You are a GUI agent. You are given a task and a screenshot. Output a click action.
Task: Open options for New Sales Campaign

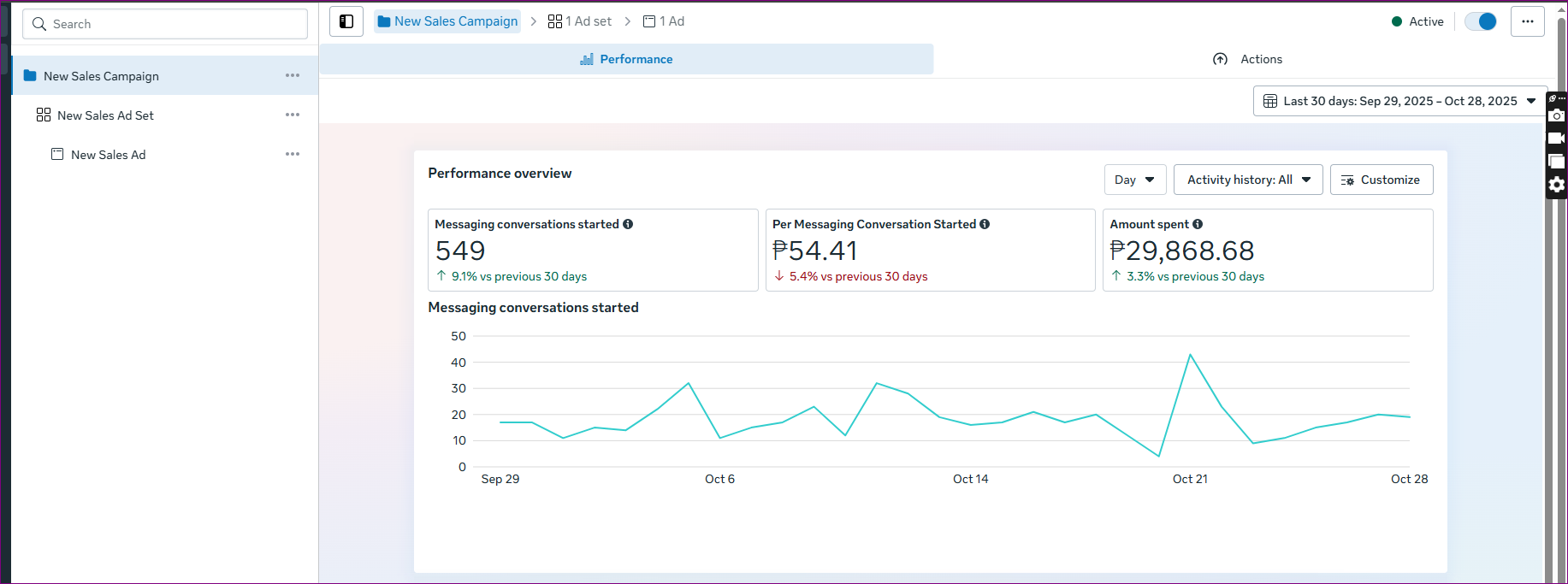point(293,75)
